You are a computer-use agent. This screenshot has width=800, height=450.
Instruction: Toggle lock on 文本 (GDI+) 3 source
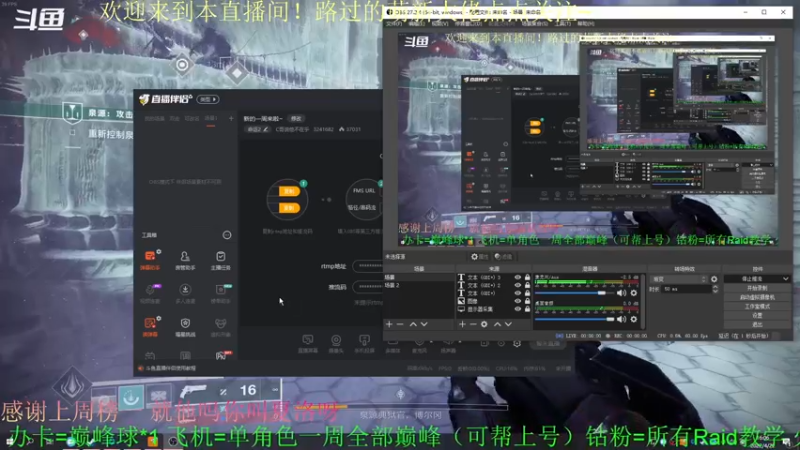click(527, 277)
